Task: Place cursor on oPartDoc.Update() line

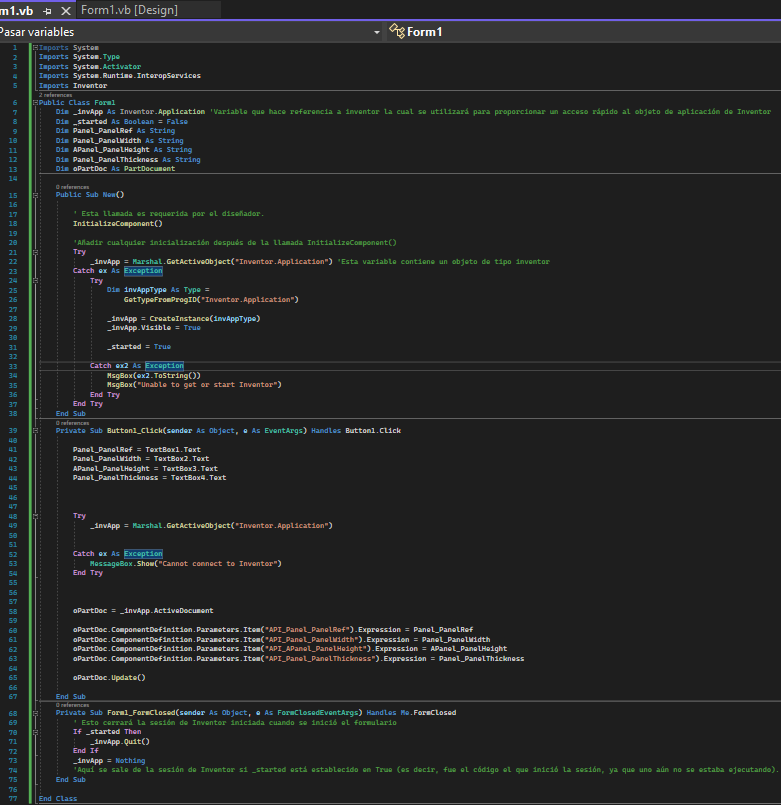Action: tap(109, 677)
